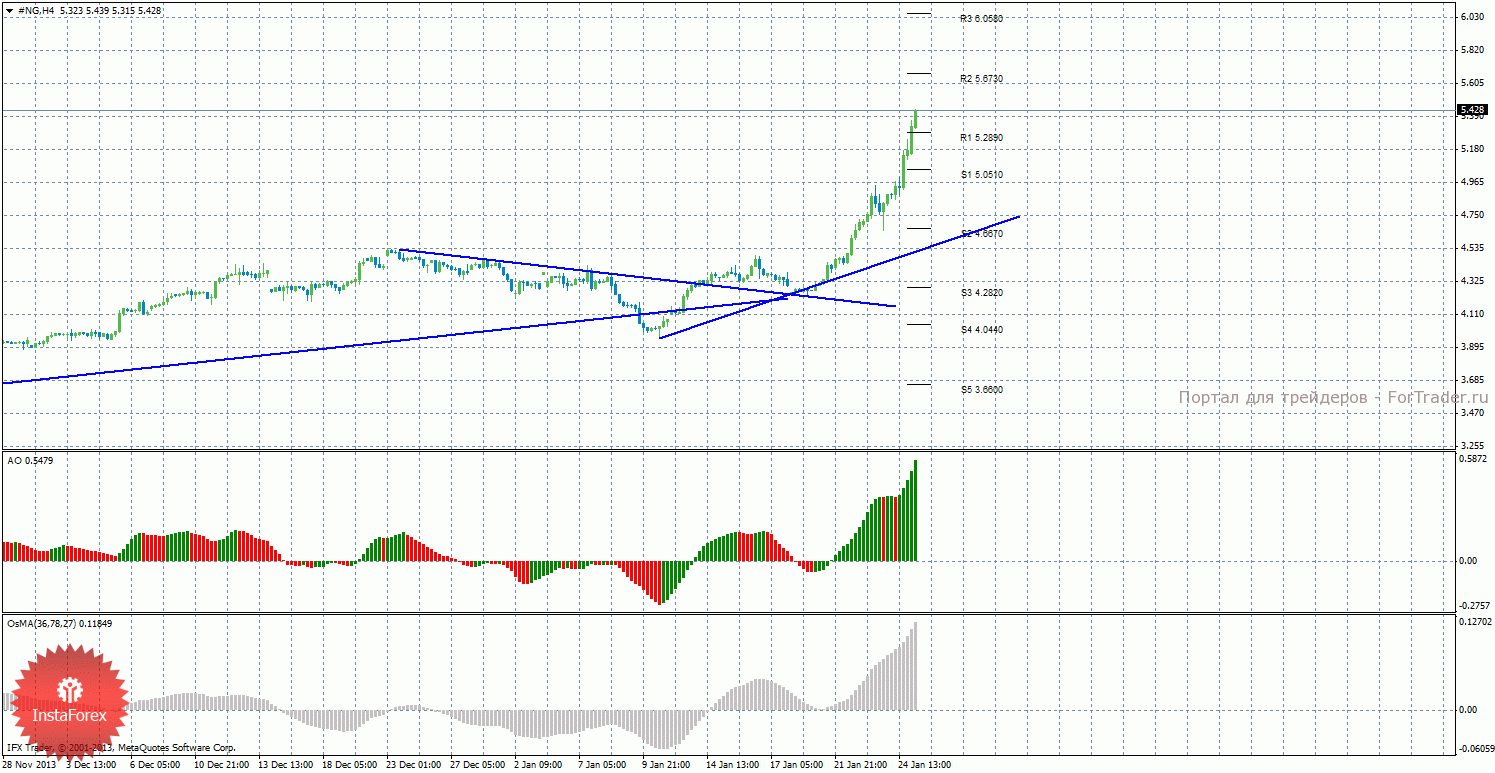Image resolution: width=1495 pixels, height=773 pixels.
Task: Select the tallest green AO histogram bar
Action: (914, 510)
